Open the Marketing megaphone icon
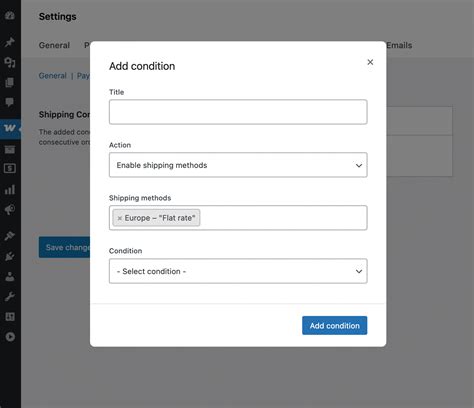 pos(10,209)
